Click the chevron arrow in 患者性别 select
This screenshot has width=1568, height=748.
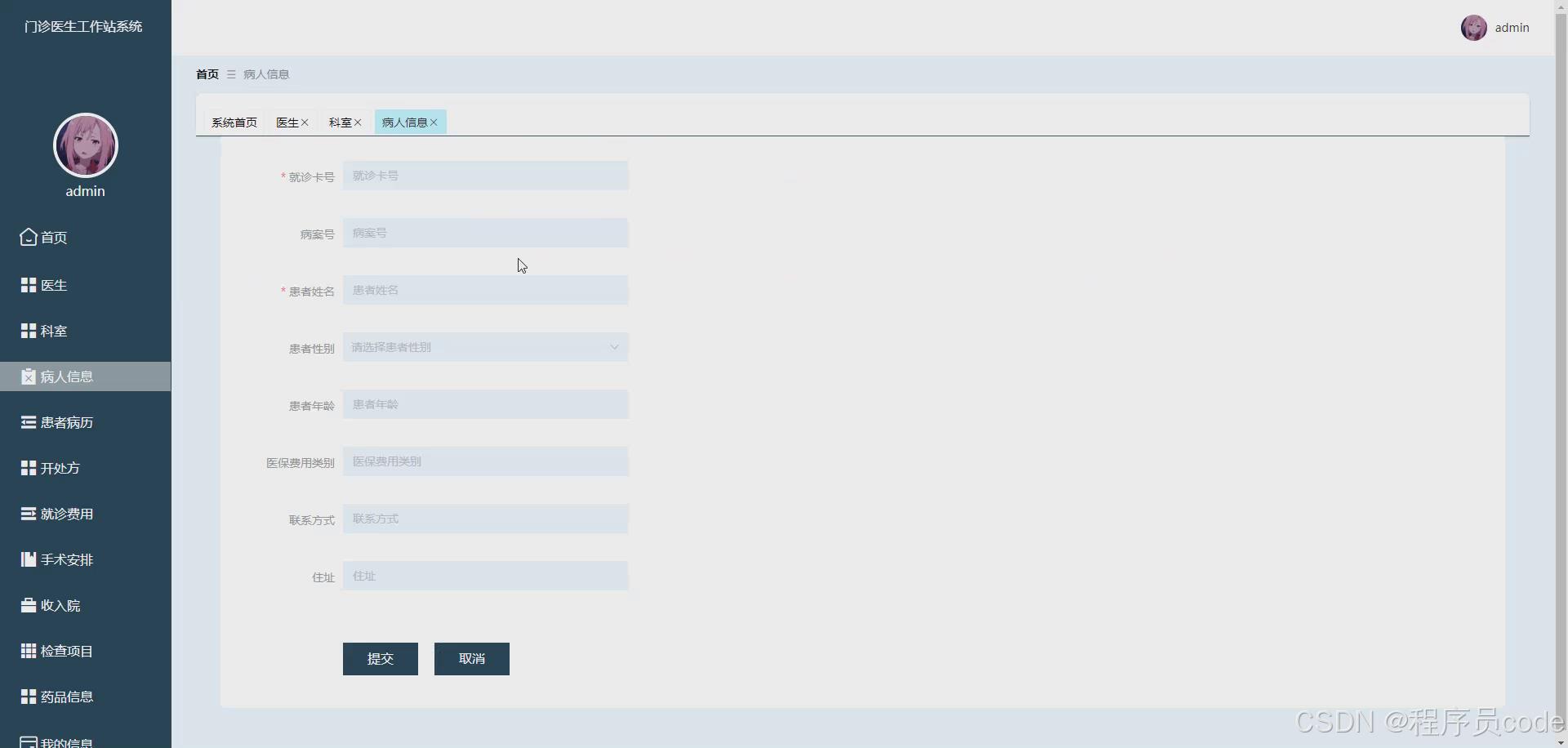point(614,347)
